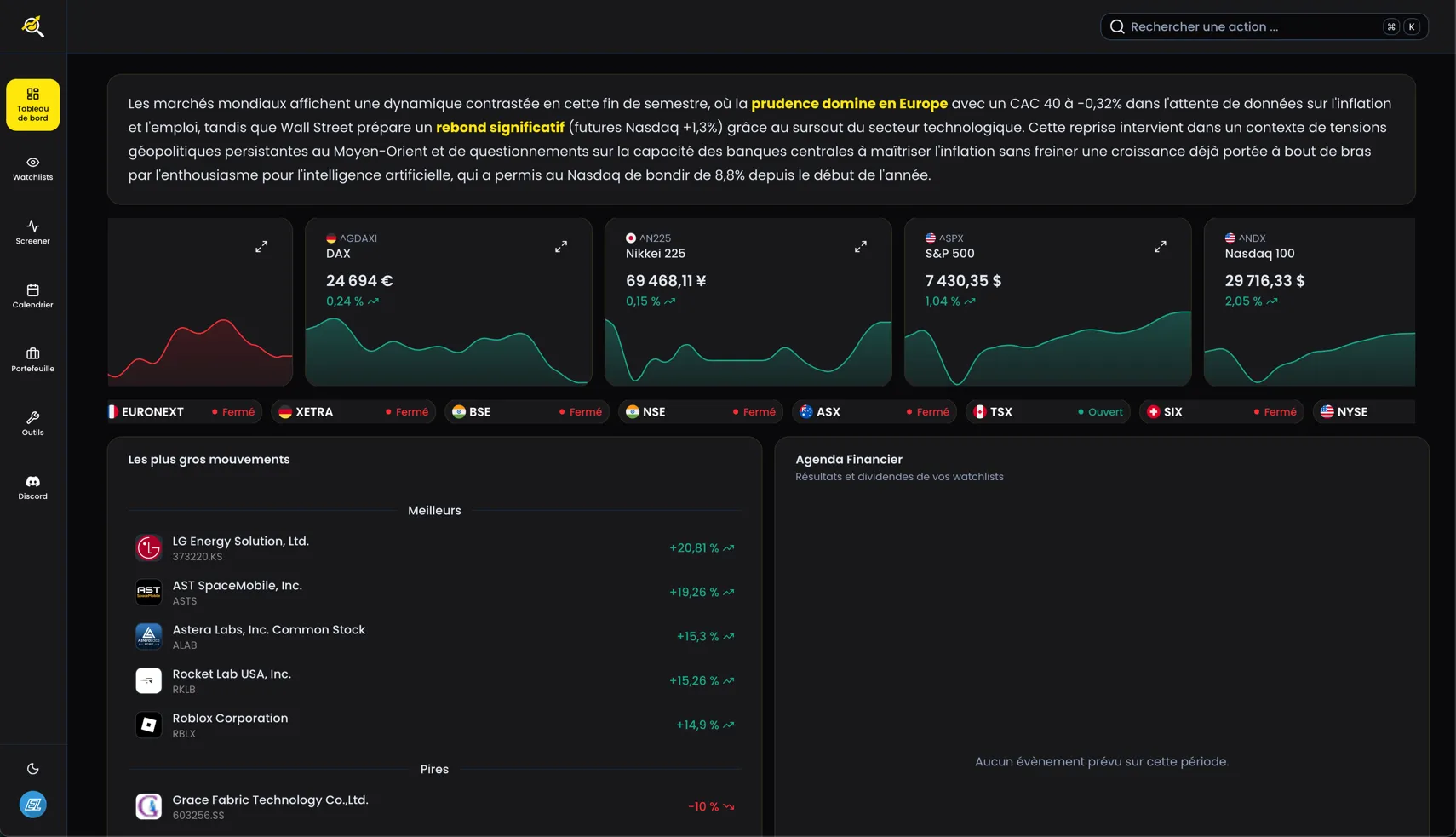Image resolution: width=1456 pixels, height=837 pixels.
Task: Click the highlighted 'rebond significatif' text
Action: coord(500,128)
